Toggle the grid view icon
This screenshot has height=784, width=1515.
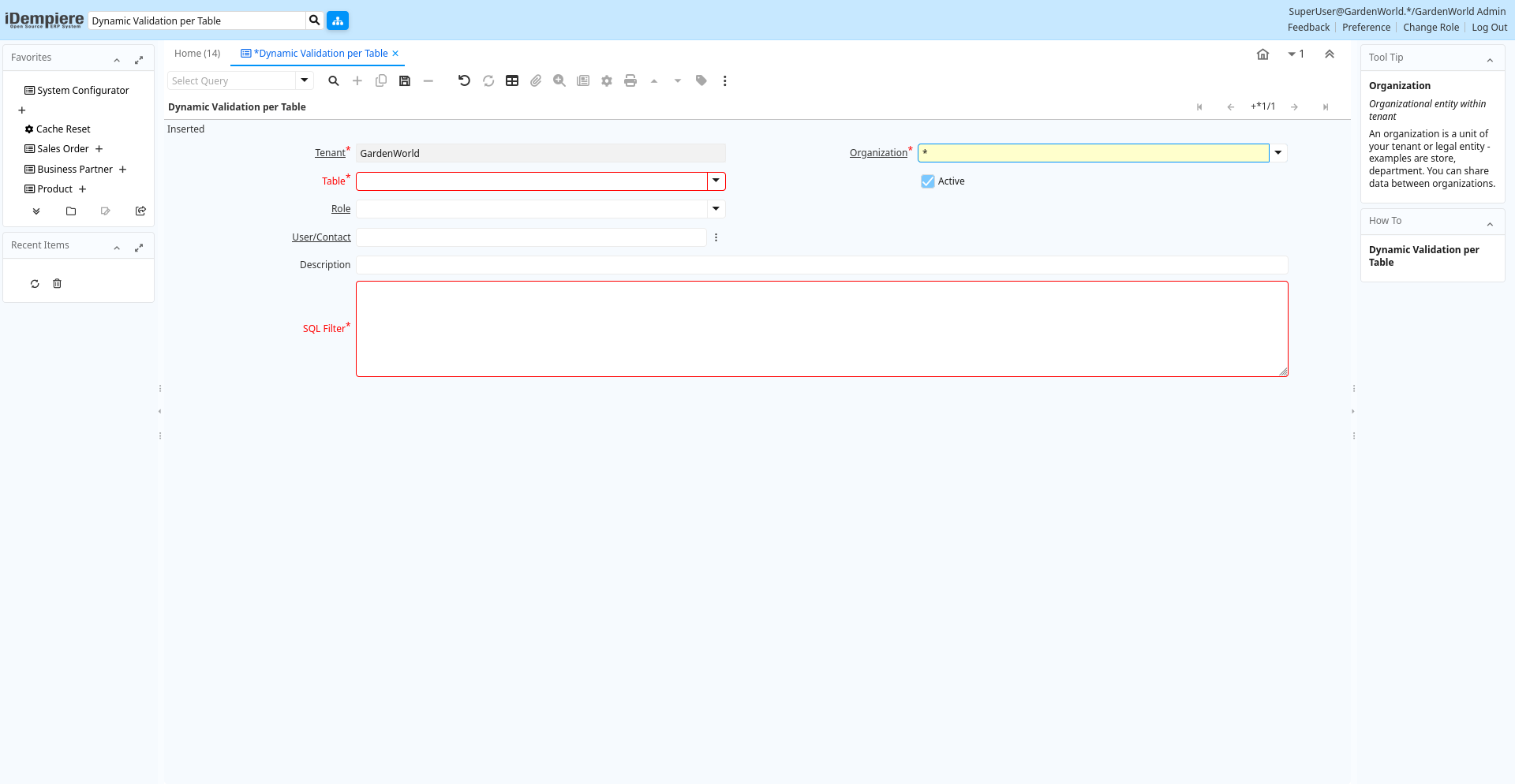512,80
